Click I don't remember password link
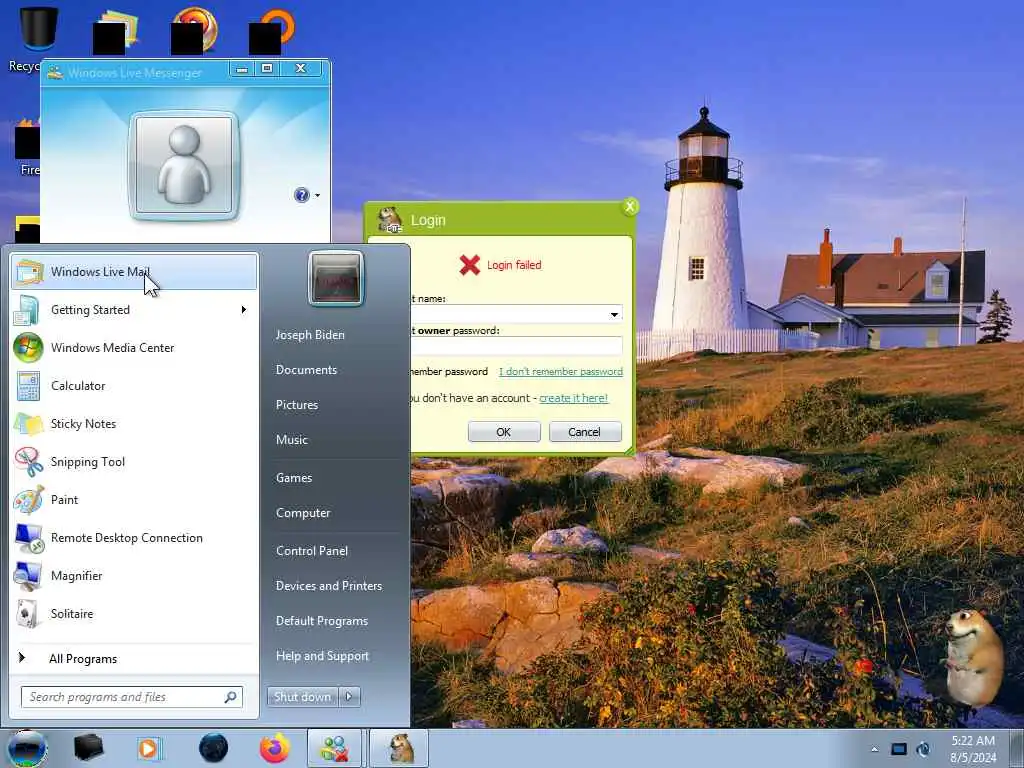Viewport: 1024px width, 768px height. click(561, 372)
